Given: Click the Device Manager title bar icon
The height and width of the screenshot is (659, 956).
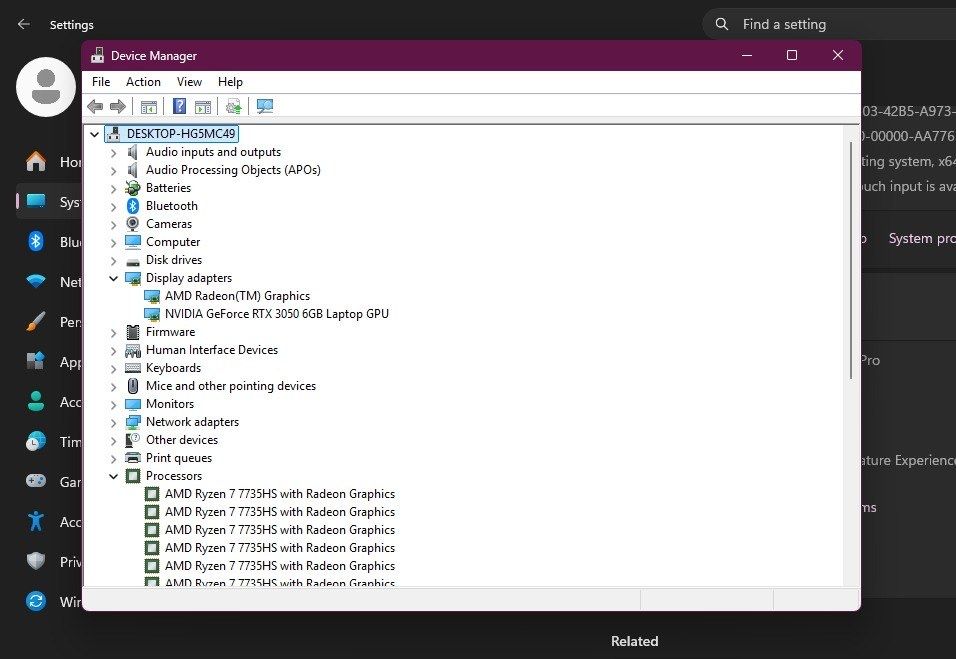Looking at the screenshot, I should pos(98,55).
